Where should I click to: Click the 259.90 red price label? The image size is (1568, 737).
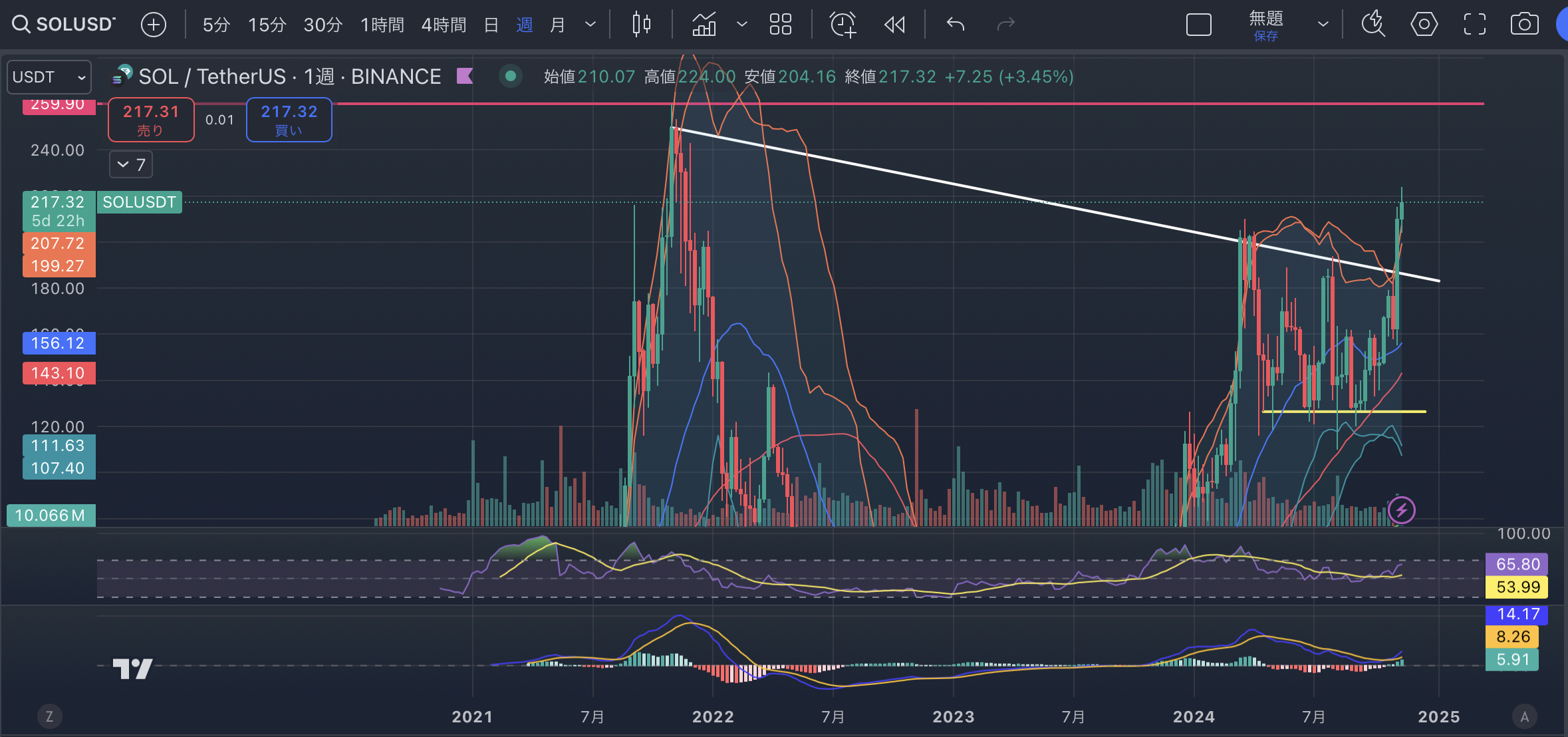58,105
